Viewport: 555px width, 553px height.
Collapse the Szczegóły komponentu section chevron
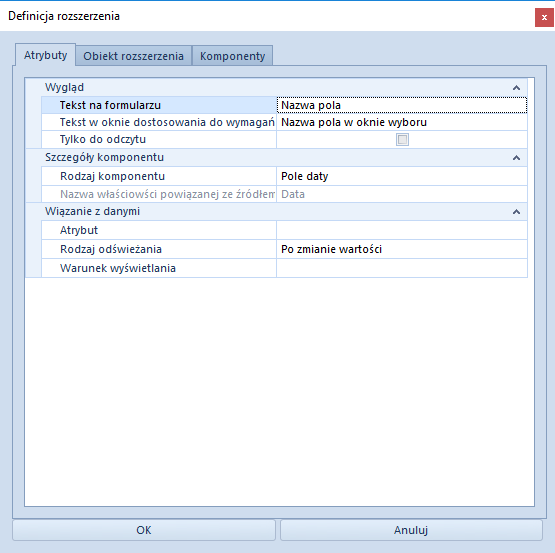(x=516, y=158)
